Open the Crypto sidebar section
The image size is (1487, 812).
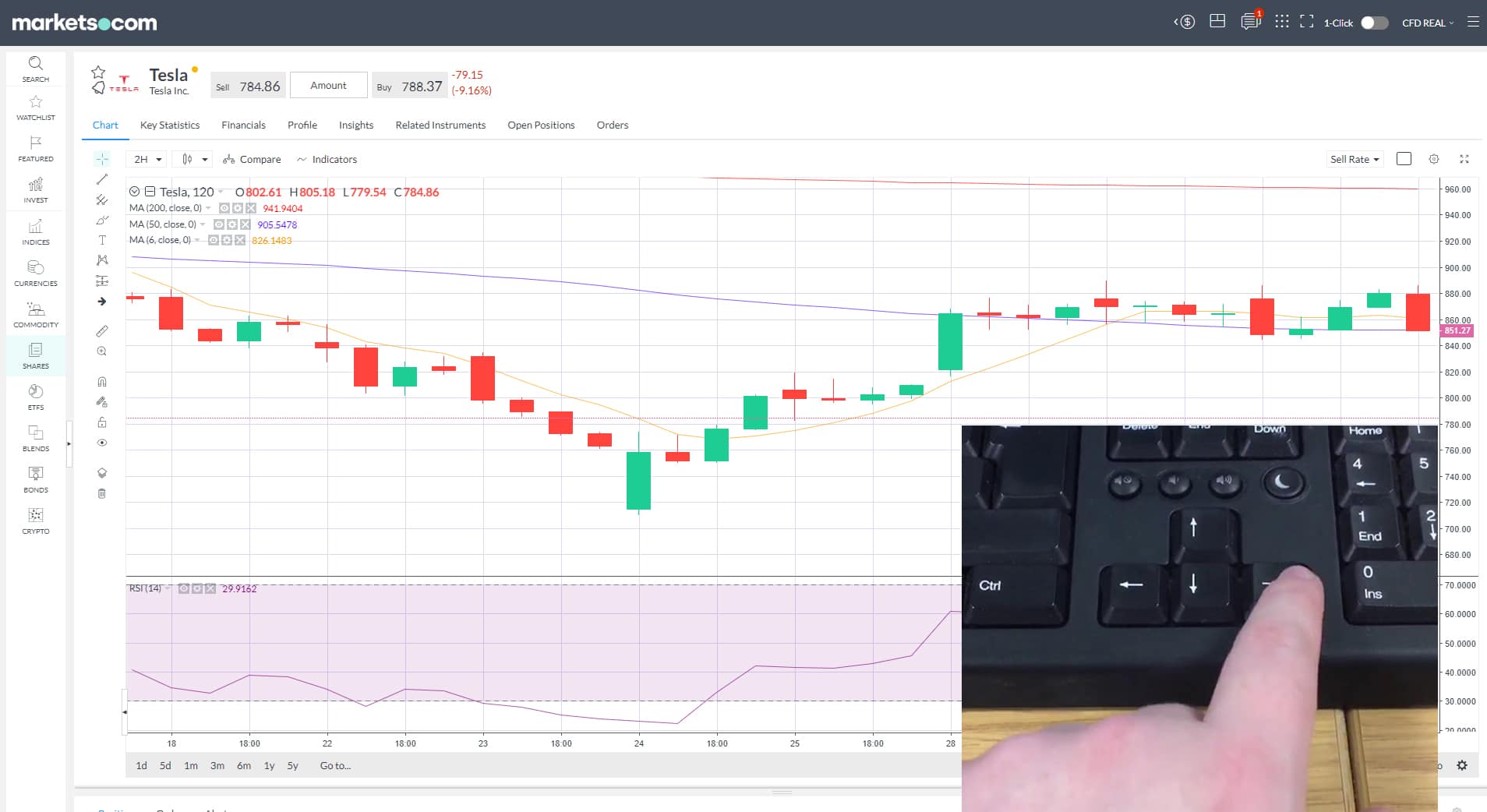click(x=35, y=521)
